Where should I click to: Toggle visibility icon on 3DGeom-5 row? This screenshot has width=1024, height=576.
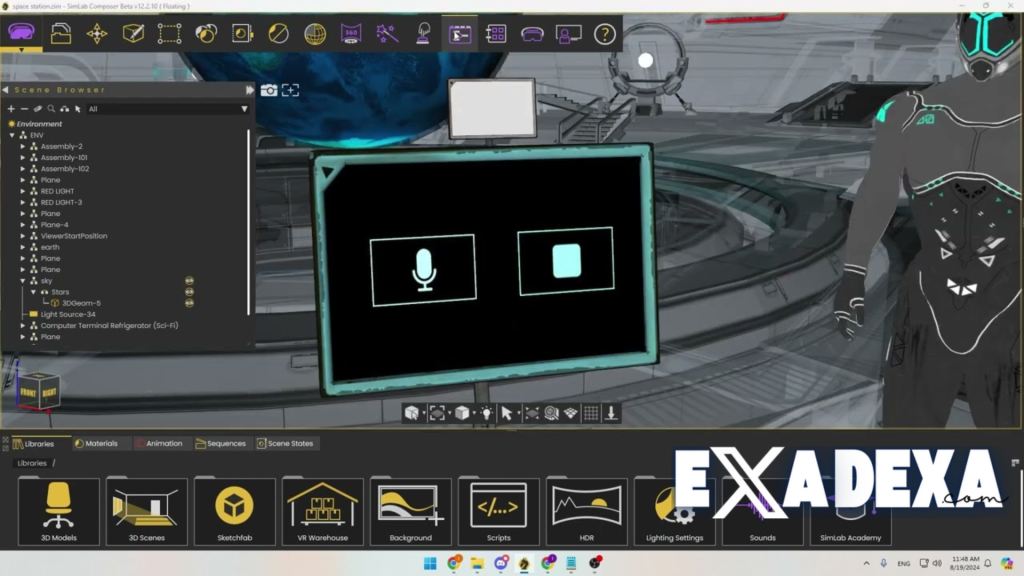coord(189,303)
